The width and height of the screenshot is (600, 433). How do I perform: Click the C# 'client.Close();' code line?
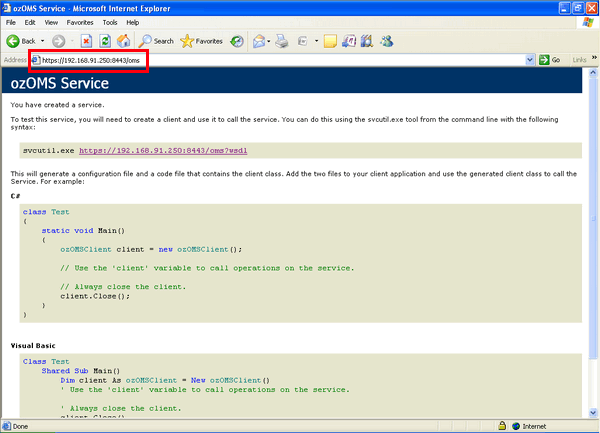95,296
